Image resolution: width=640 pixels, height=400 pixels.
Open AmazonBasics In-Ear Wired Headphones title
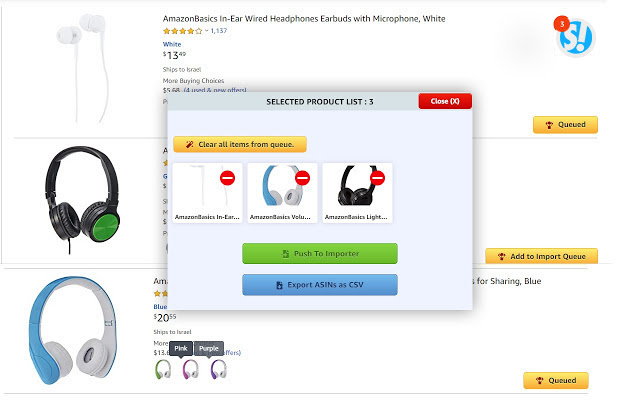(304, 19)
